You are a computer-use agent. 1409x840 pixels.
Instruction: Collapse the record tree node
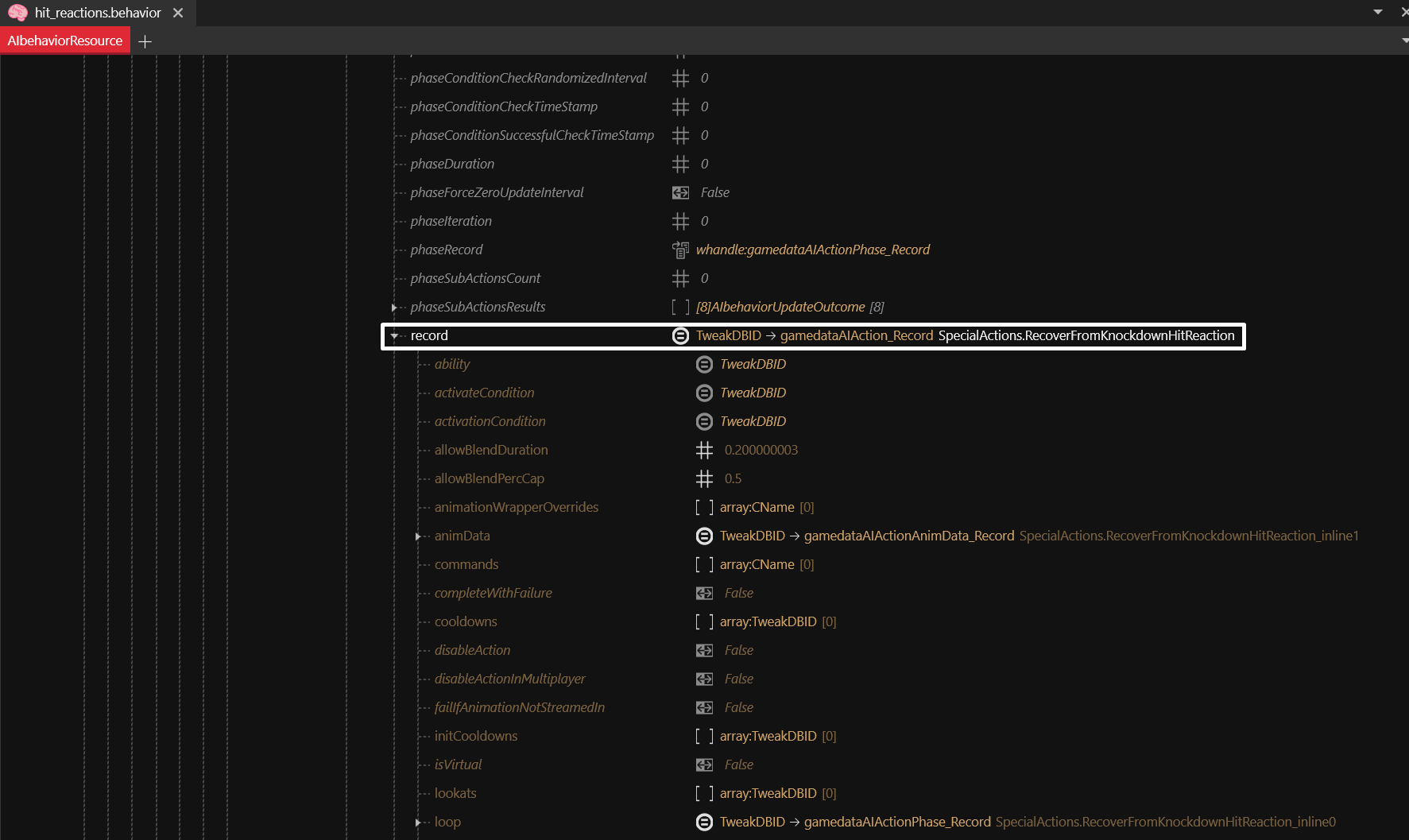pos(394,336)
